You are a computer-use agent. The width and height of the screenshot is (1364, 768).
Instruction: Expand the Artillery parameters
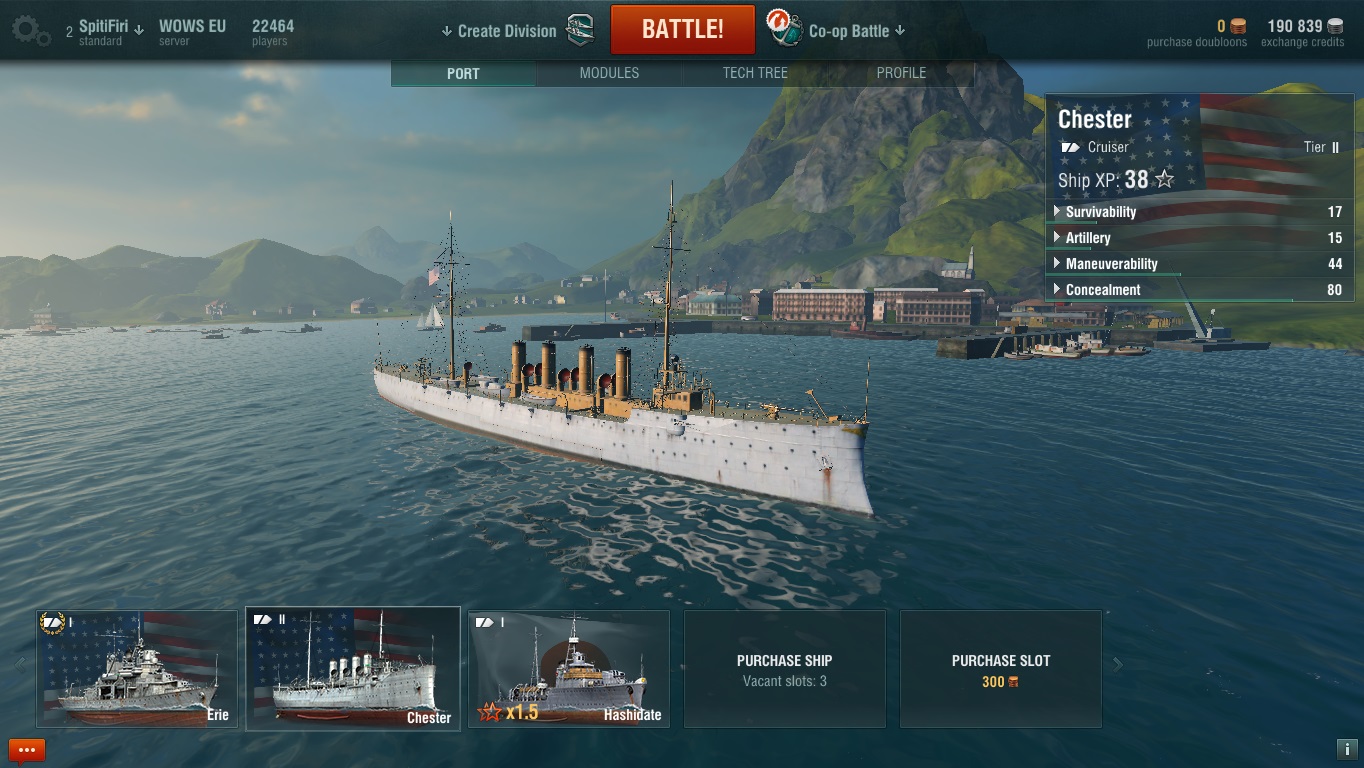click(1200, 238)
